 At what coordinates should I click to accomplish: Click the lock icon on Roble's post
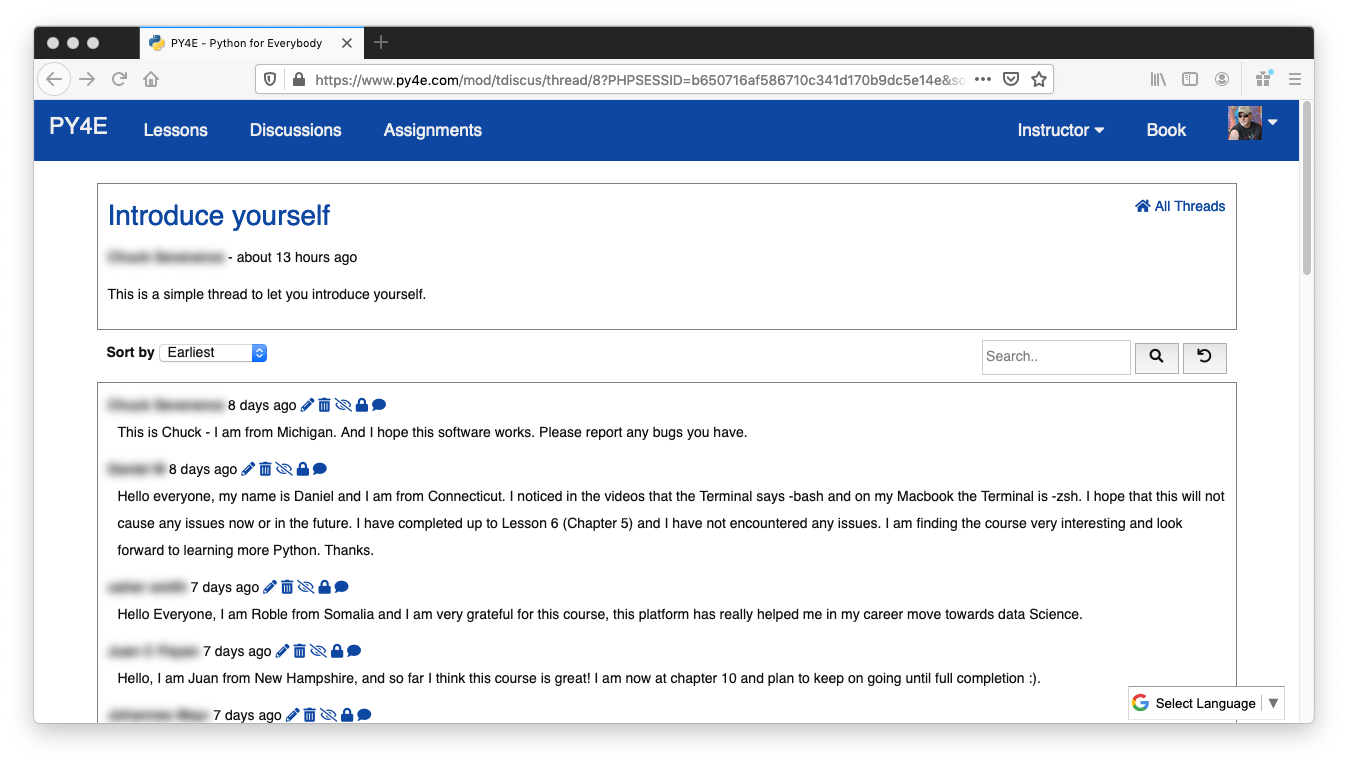[325, 587]
